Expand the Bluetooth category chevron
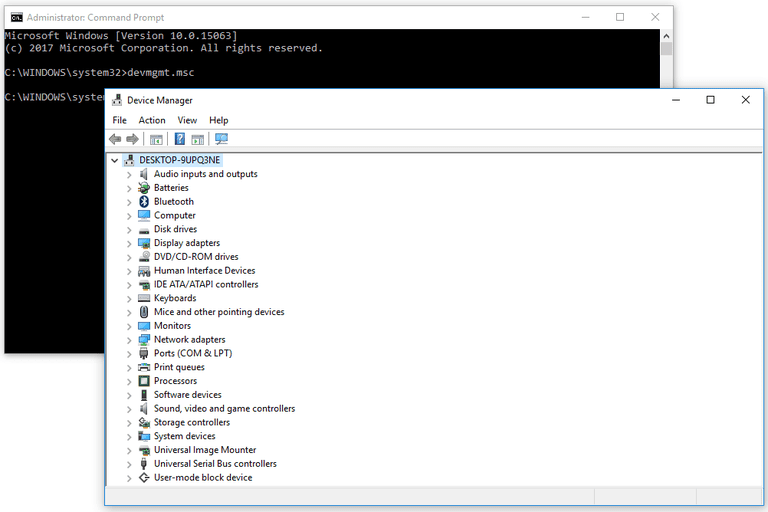This screenshot has width=768, height=512. [129, 202]
